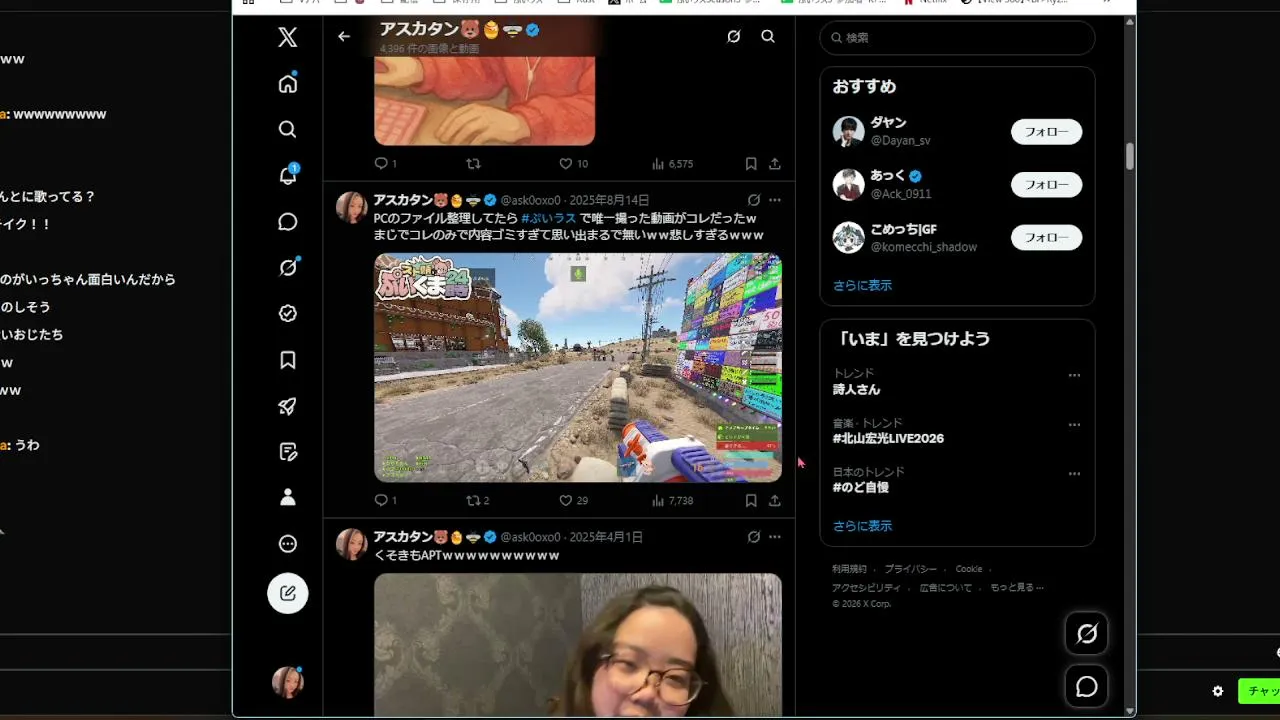View analytics showing 6,575 views

[x=672, y=163]
